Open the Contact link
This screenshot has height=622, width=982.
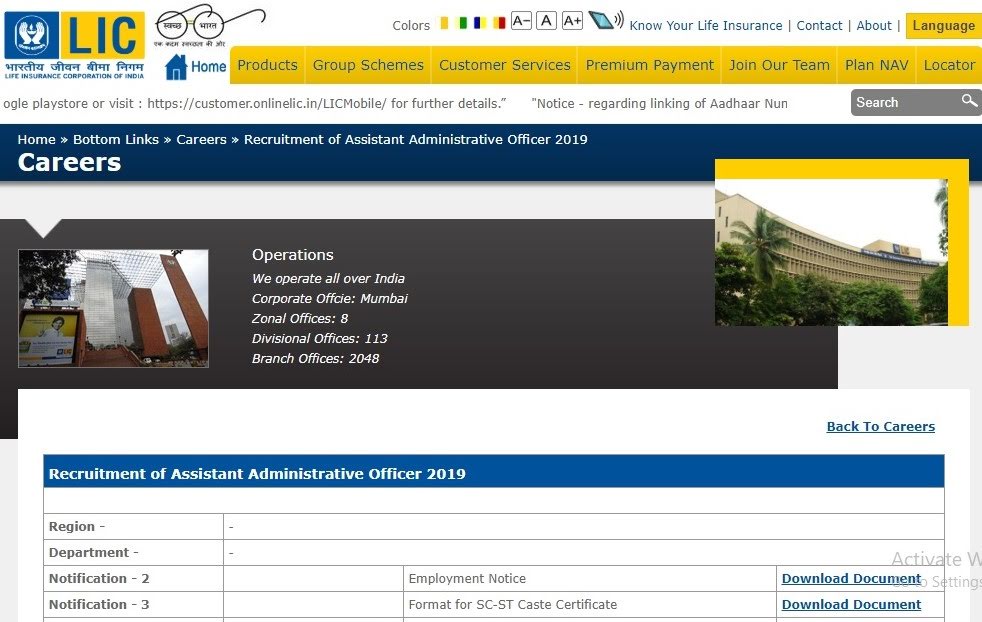[819, 26]
